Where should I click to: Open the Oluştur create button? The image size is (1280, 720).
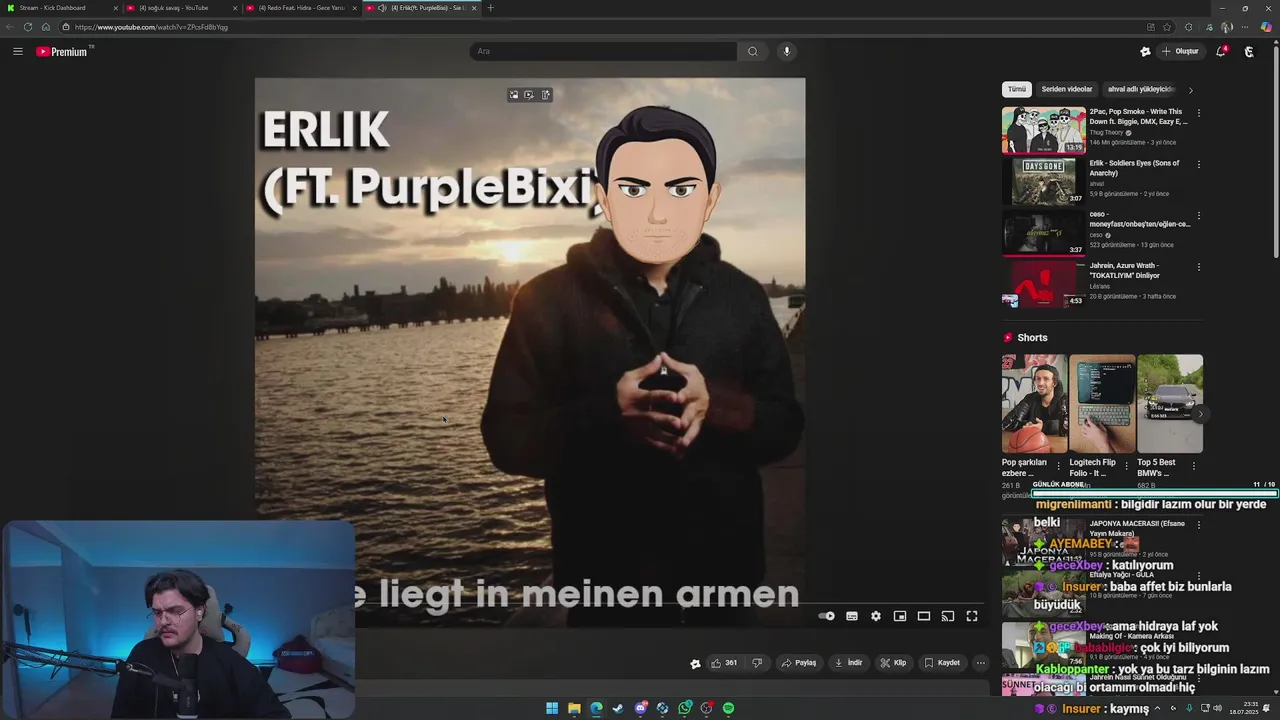(1180, 51)
